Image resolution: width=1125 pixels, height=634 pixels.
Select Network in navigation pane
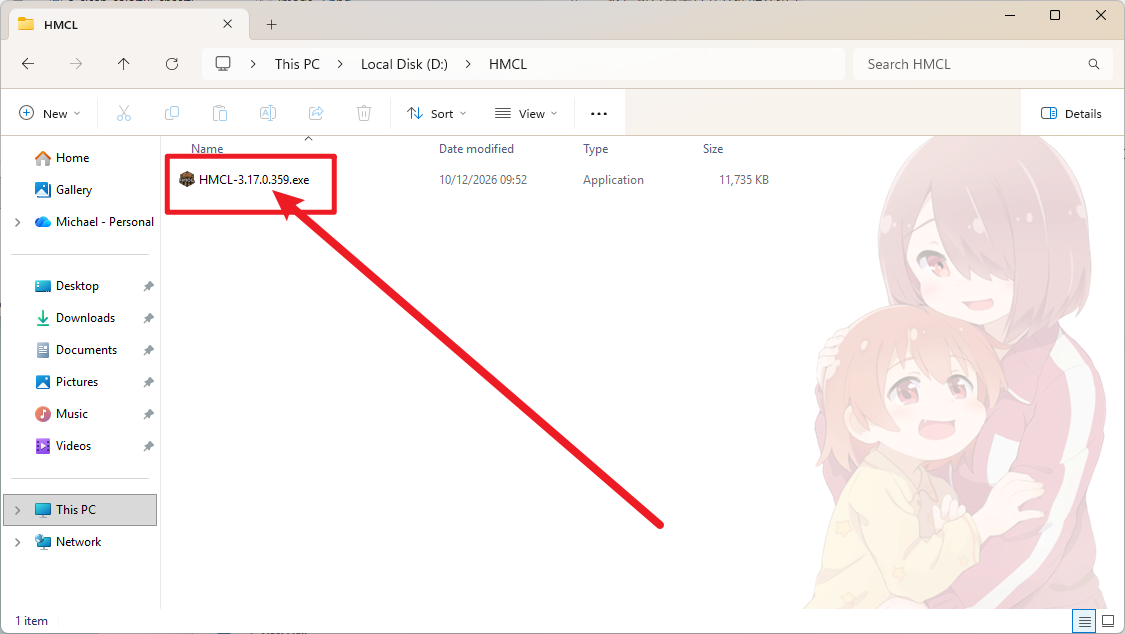(78, 542)
